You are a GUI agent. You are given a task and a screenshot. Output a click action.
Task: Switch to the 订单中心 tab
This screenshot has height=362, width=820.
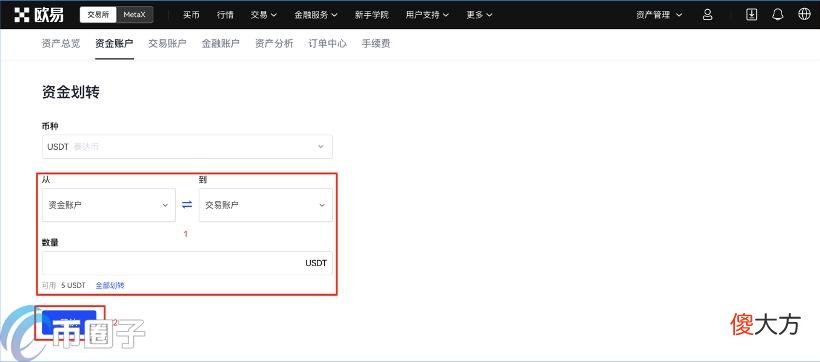click(327, 43)
